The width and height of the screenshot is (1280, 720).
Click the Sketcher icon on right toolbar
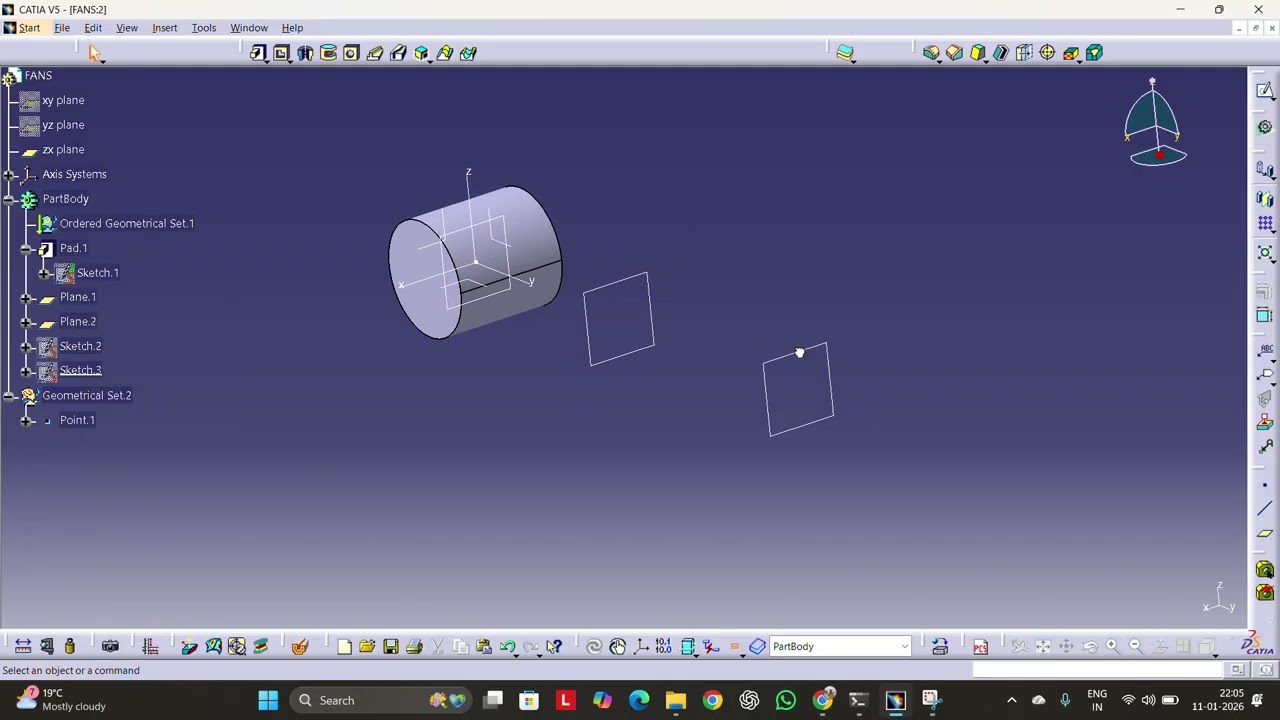(1265, 91)
